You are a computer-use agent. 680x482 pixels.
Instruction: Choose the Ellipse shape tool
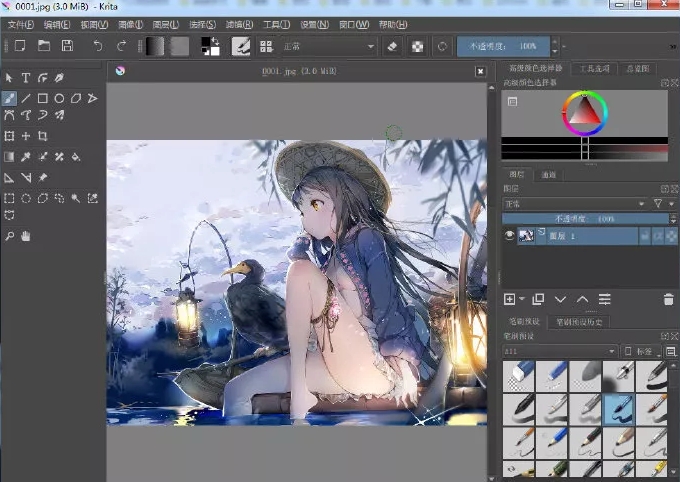click(60, 98)
